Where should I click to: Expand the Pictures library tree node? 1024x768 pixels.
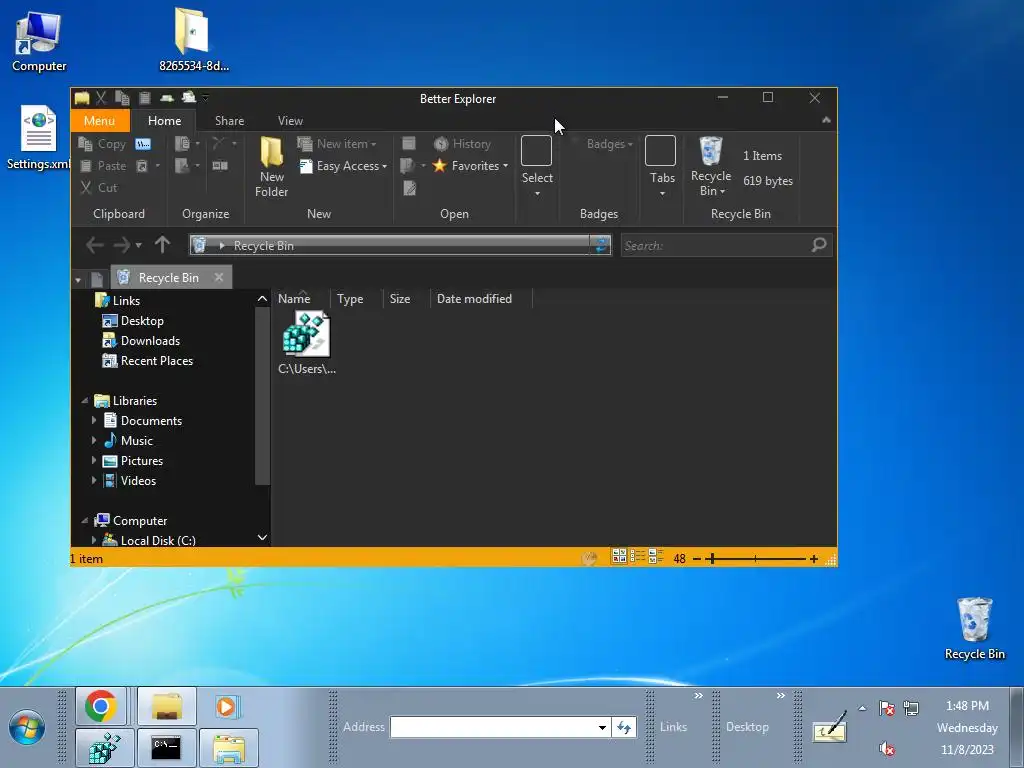pos(94,460)
